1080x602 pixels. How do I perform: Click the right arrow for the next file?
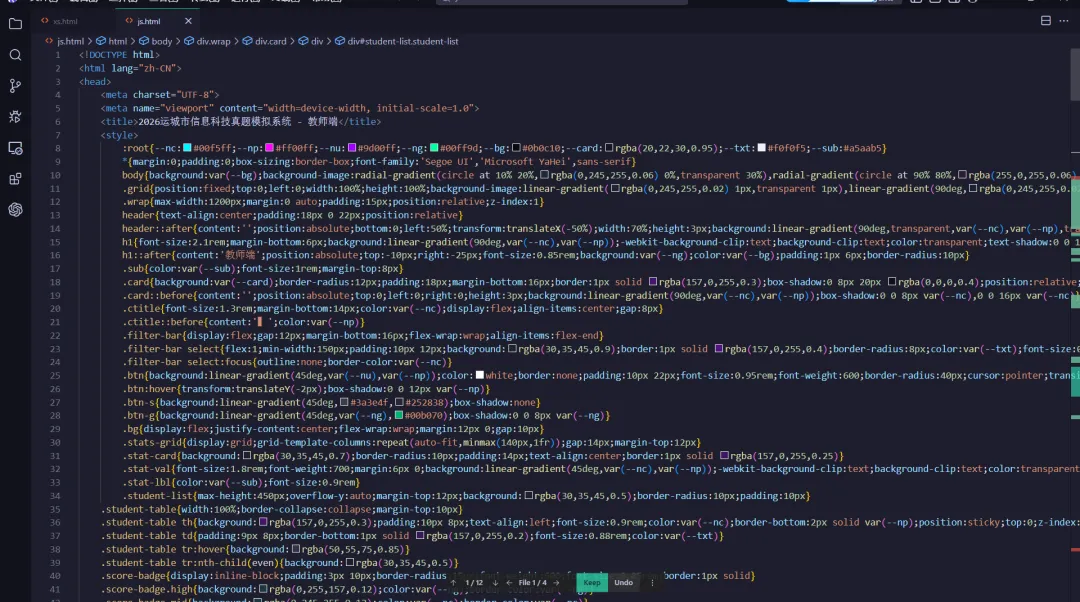click(x=557, y=583)
